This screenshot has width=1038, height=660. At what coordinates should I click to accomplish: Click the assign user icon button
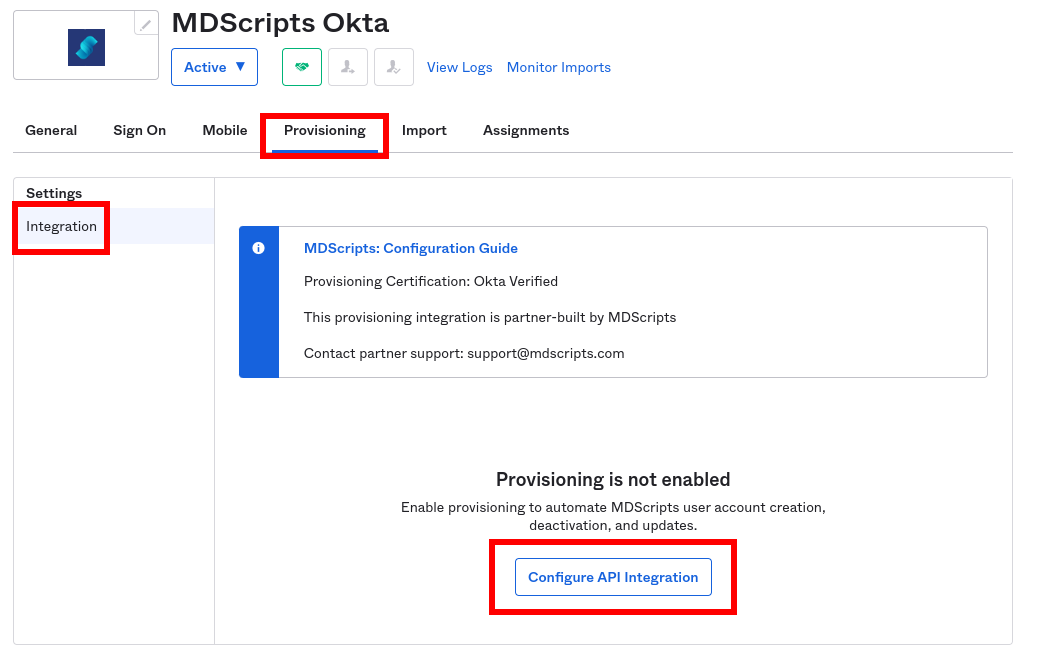click(348, 67)
